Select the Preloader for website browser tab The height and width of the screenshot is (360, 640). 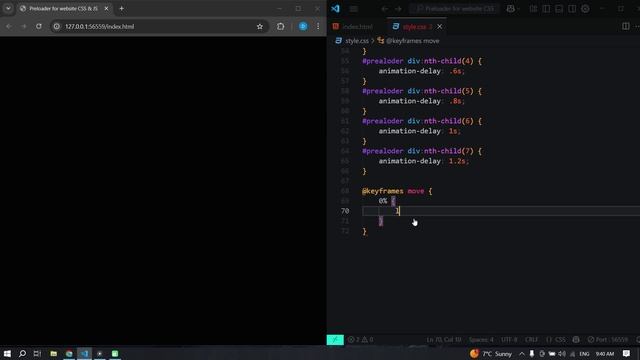[x=65, y=8]
